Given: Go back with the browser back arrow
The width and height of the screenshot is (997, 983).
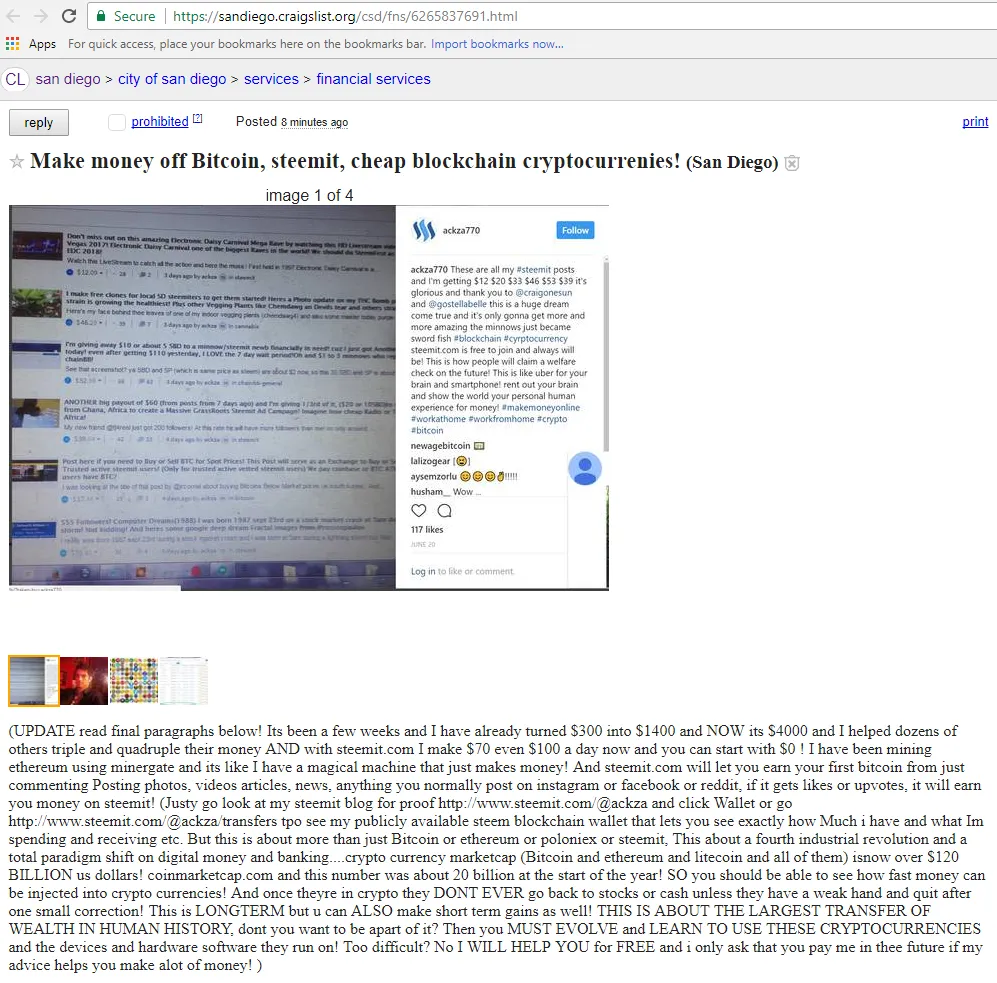Looking at the screenshot, I should 13,16.
